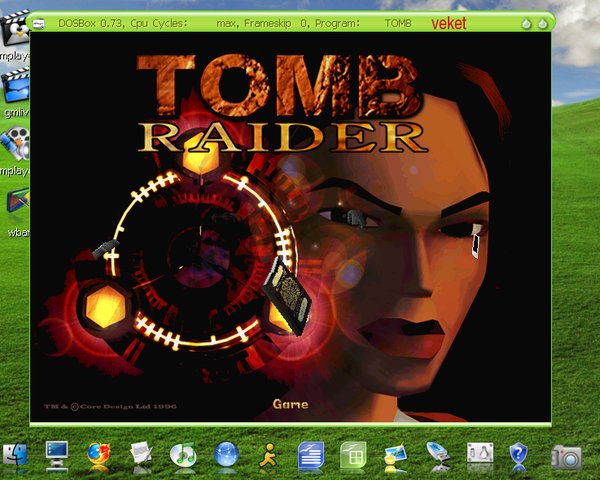
Task: Click the left droplet button in DOSBox title bar
Action: pos(527,24)
